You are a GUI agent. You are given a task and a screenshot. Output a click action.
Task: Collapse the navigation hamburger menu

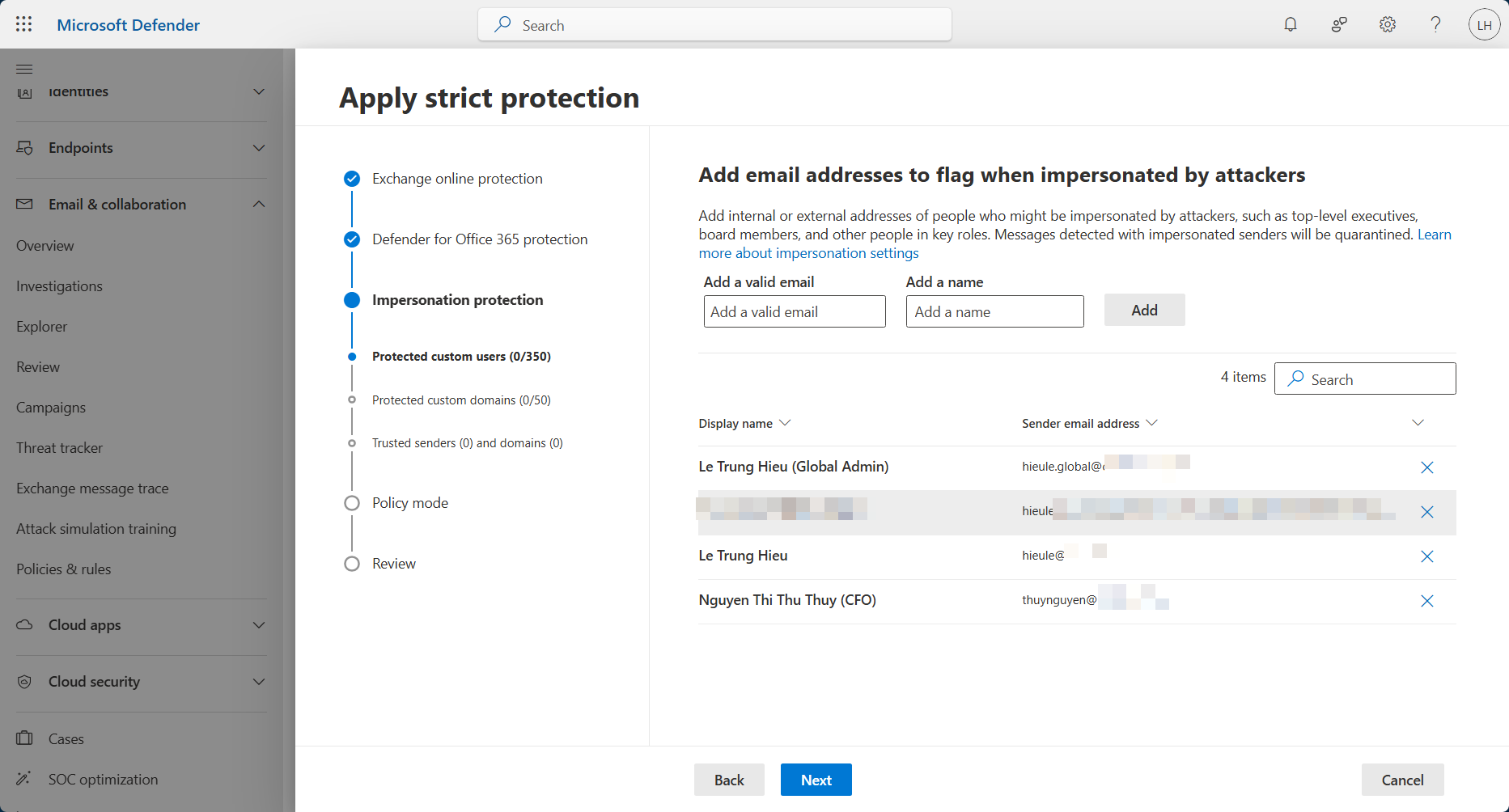click(24, 69)
